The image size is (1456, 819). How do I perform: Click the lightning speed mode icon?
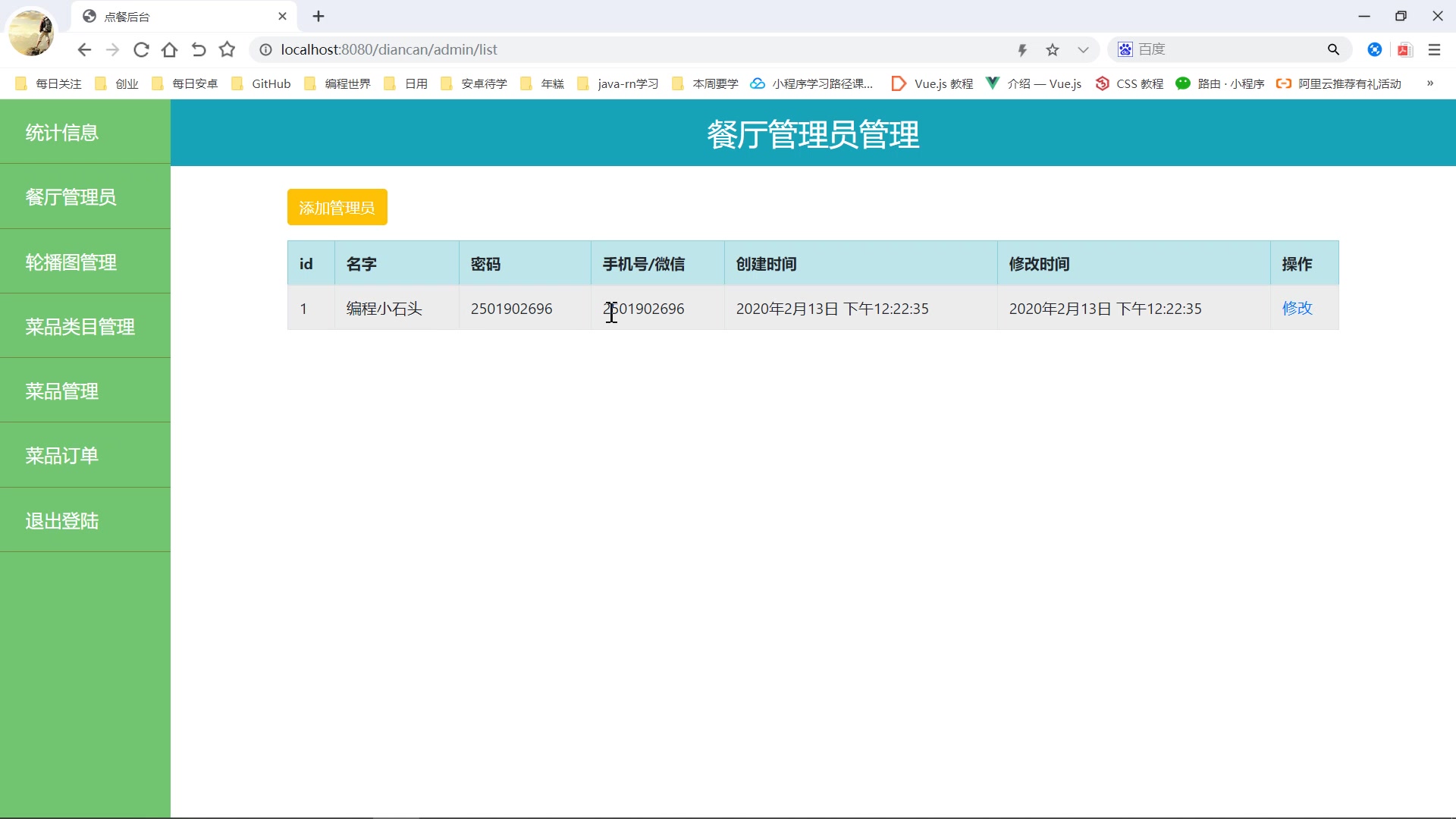pos(1022,50)
